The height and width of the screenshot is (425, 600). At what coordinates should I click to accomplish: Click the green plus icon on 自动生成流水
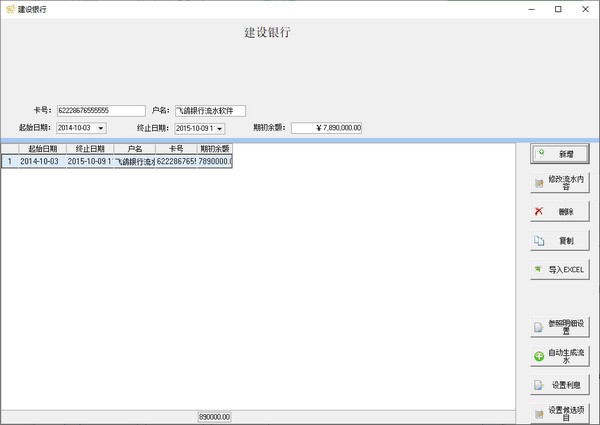(539, 357)
